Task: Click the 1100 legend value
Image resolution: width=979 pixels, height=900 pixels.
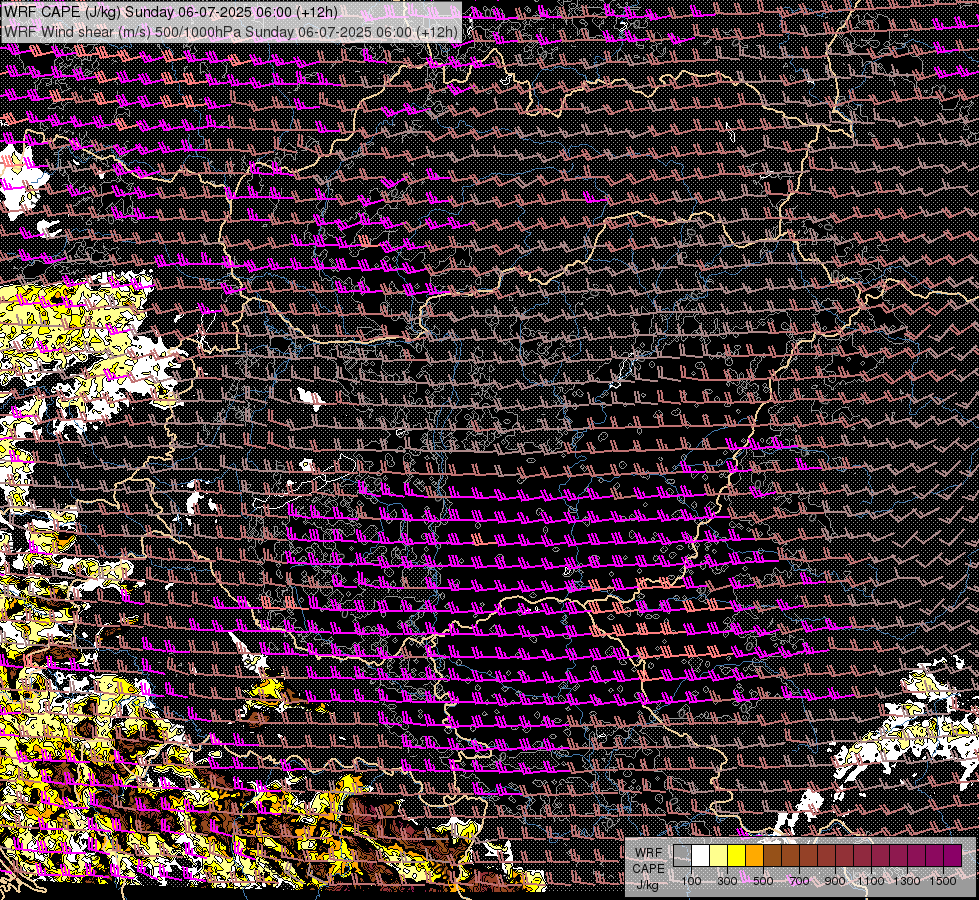Action: point(871,881)
